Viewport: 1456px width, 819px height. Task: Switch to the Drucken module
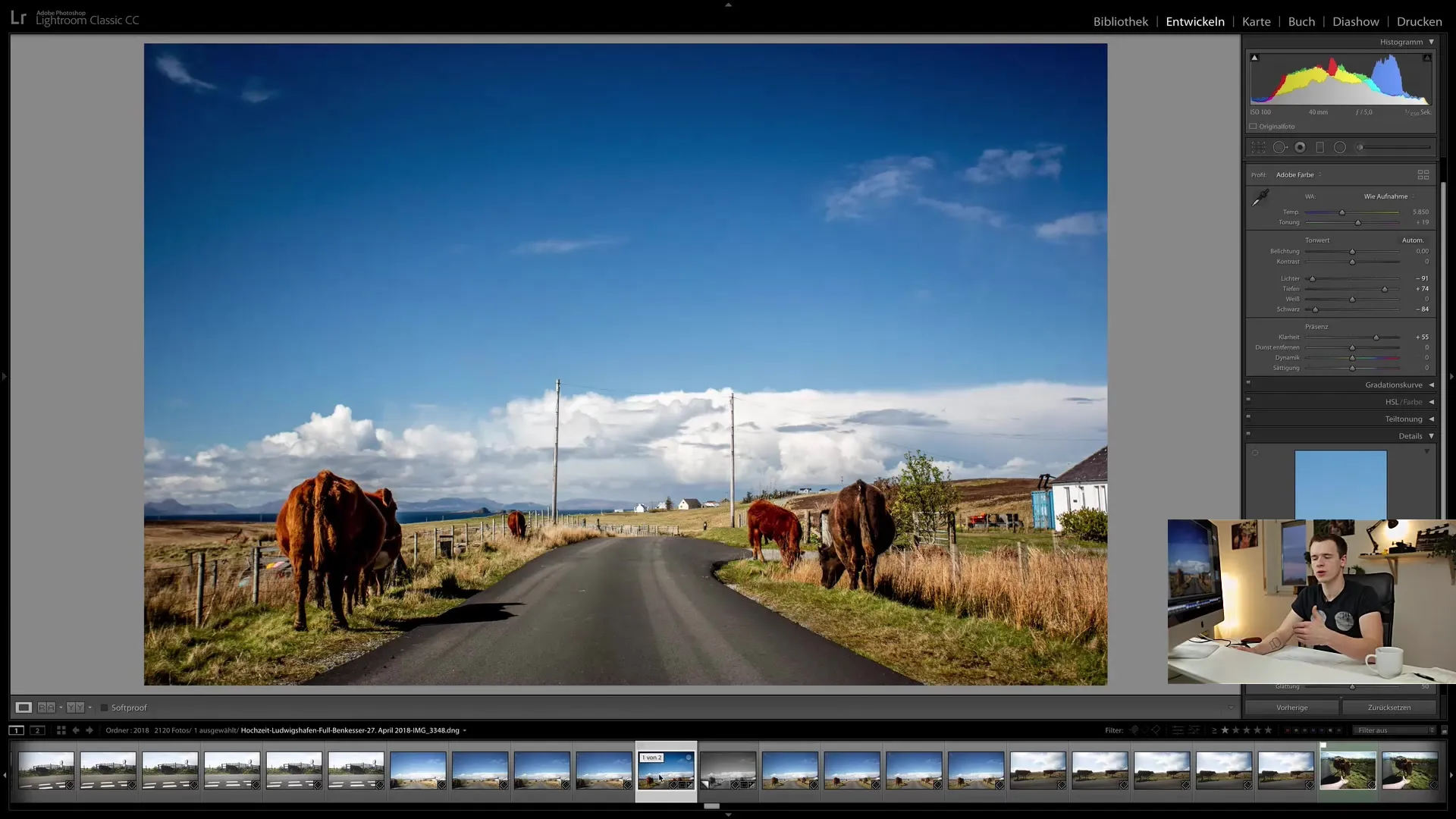1420,22
